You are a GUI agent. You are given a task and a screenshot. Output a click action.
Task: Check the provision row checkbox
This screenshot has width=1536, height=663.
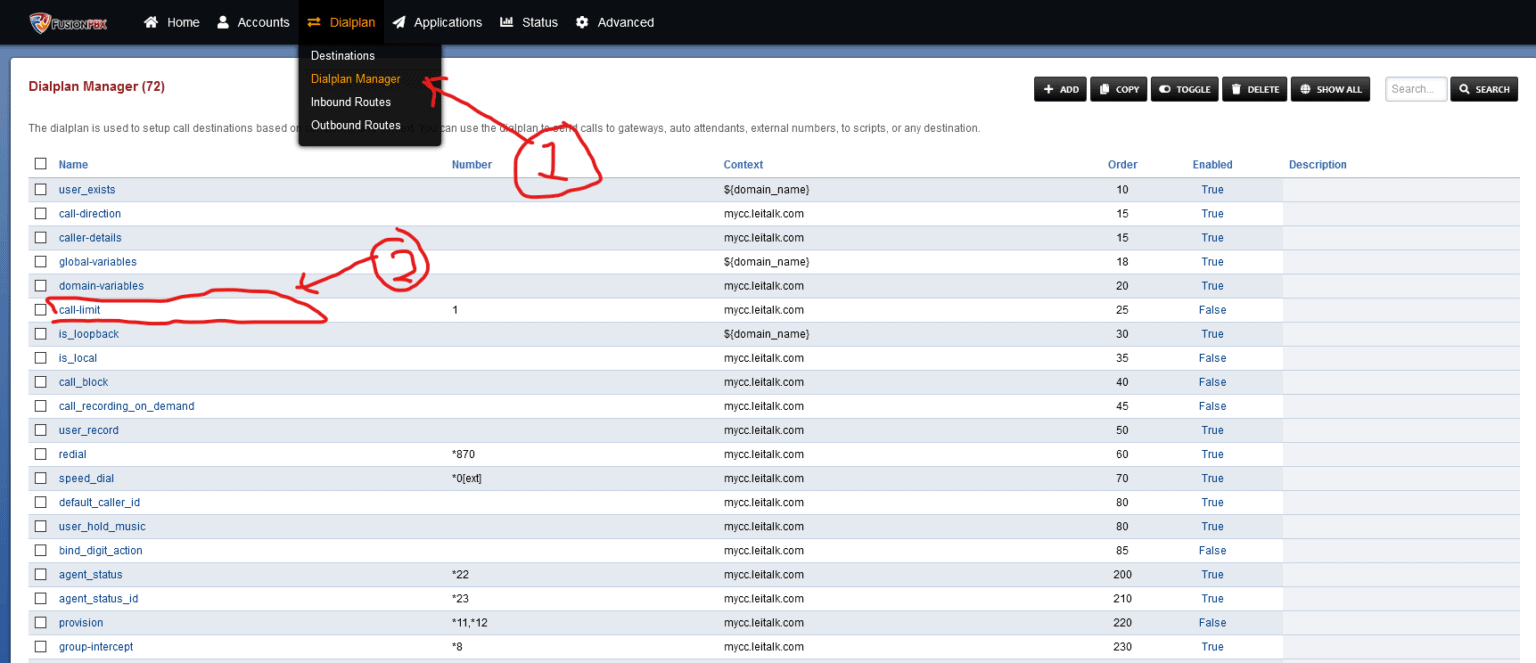point(41,623)
